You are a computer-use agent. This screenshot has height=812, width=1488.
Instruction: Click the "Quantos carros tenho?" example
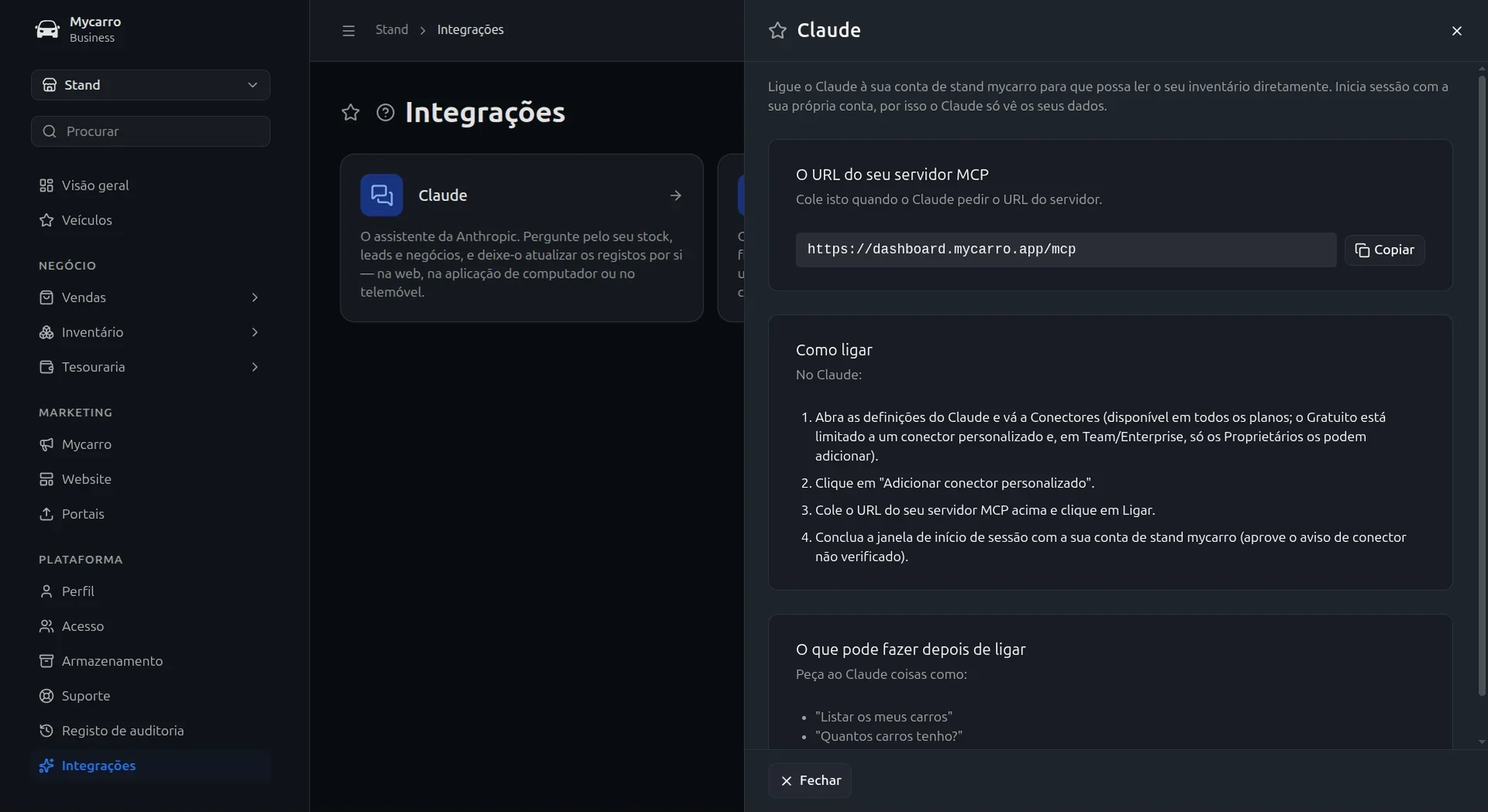coord(889,736)
